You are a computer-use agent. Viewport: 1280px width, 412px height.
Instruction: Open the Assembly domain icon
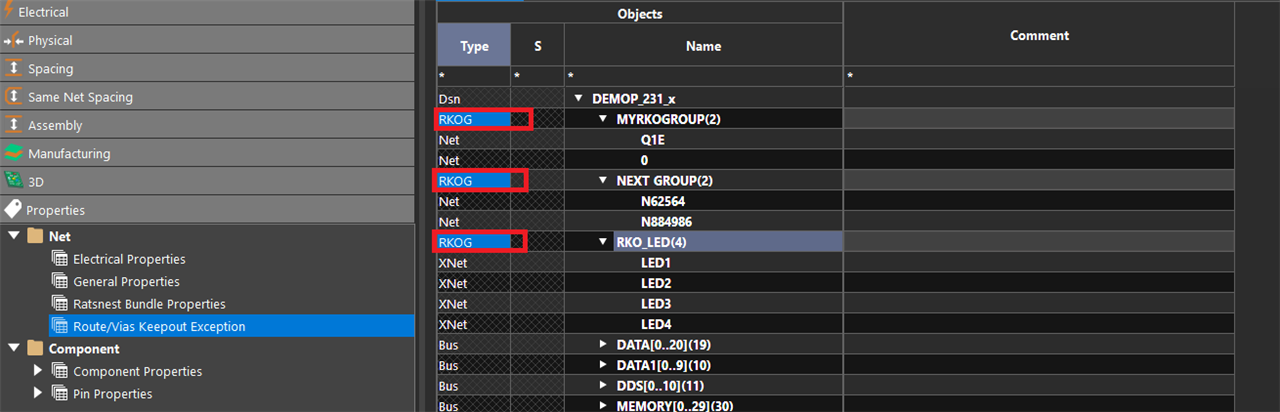(13, 125)
